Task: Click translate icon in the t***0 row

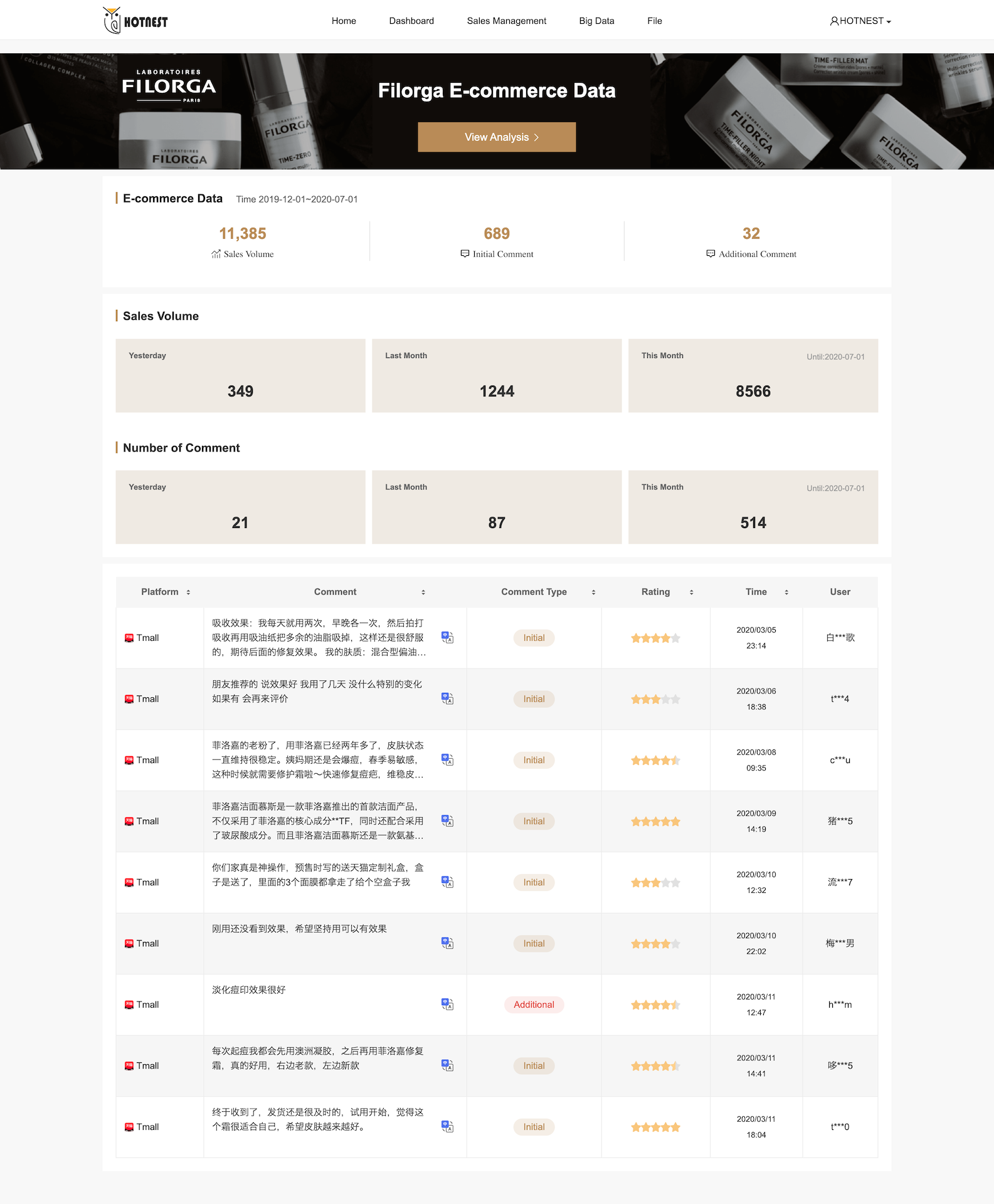Action: pos(447,1127)
